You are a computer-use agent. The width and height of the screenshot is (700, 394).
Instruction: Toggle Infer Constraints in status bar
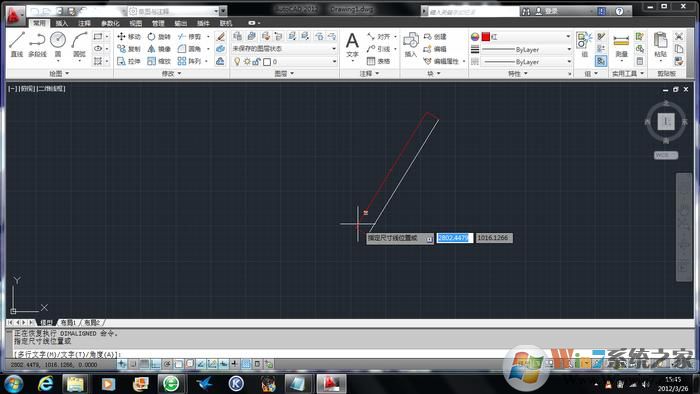[121, 364]
